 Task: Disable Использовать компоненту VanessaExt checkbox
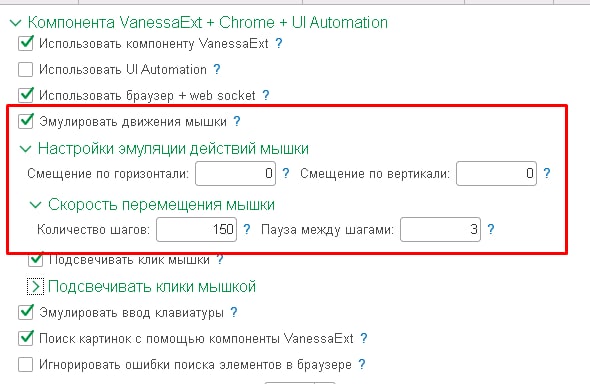tap(26, 44)
